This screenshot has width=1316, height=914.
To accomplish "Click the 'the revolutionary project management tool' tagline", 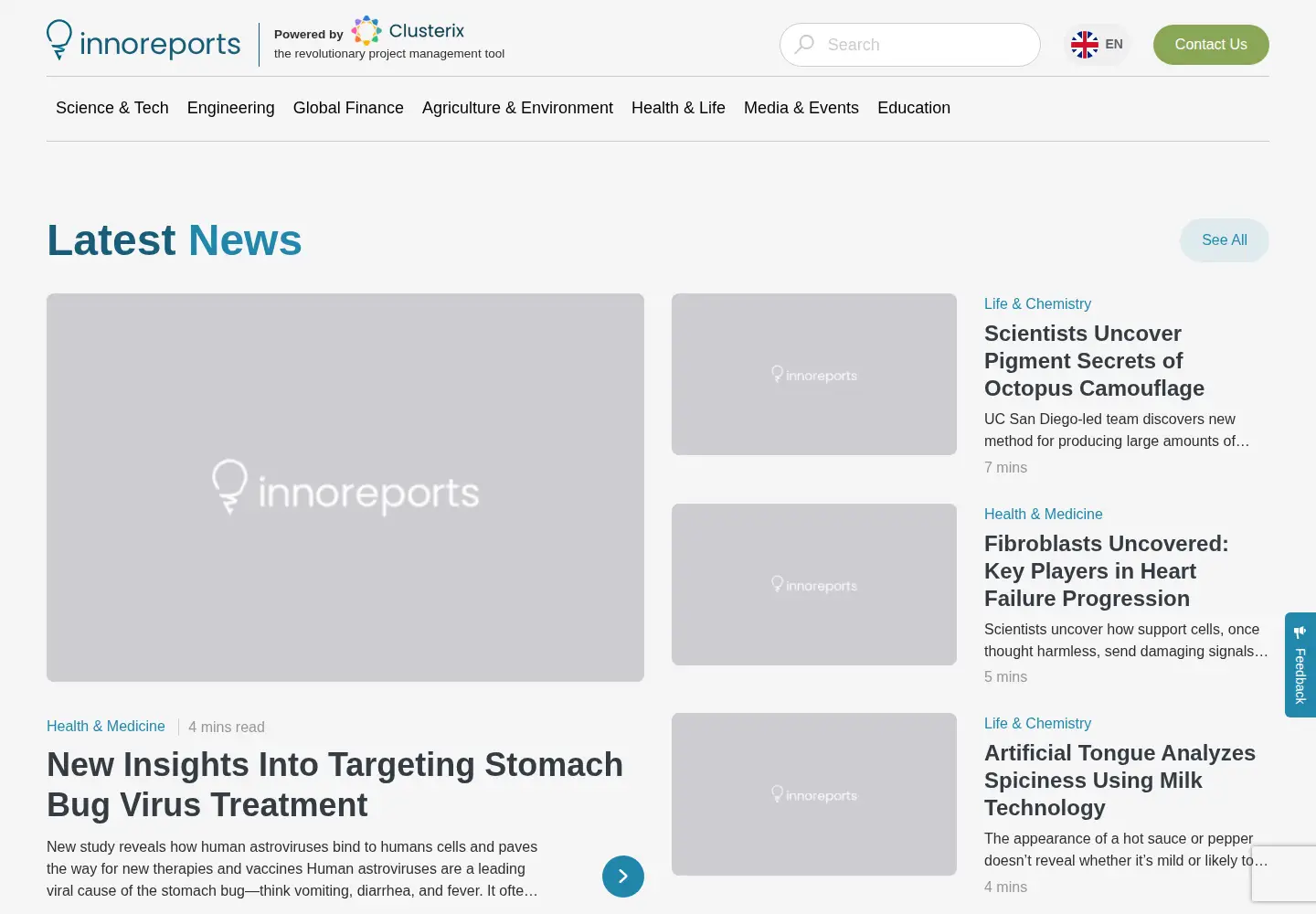I will (389, 54).
